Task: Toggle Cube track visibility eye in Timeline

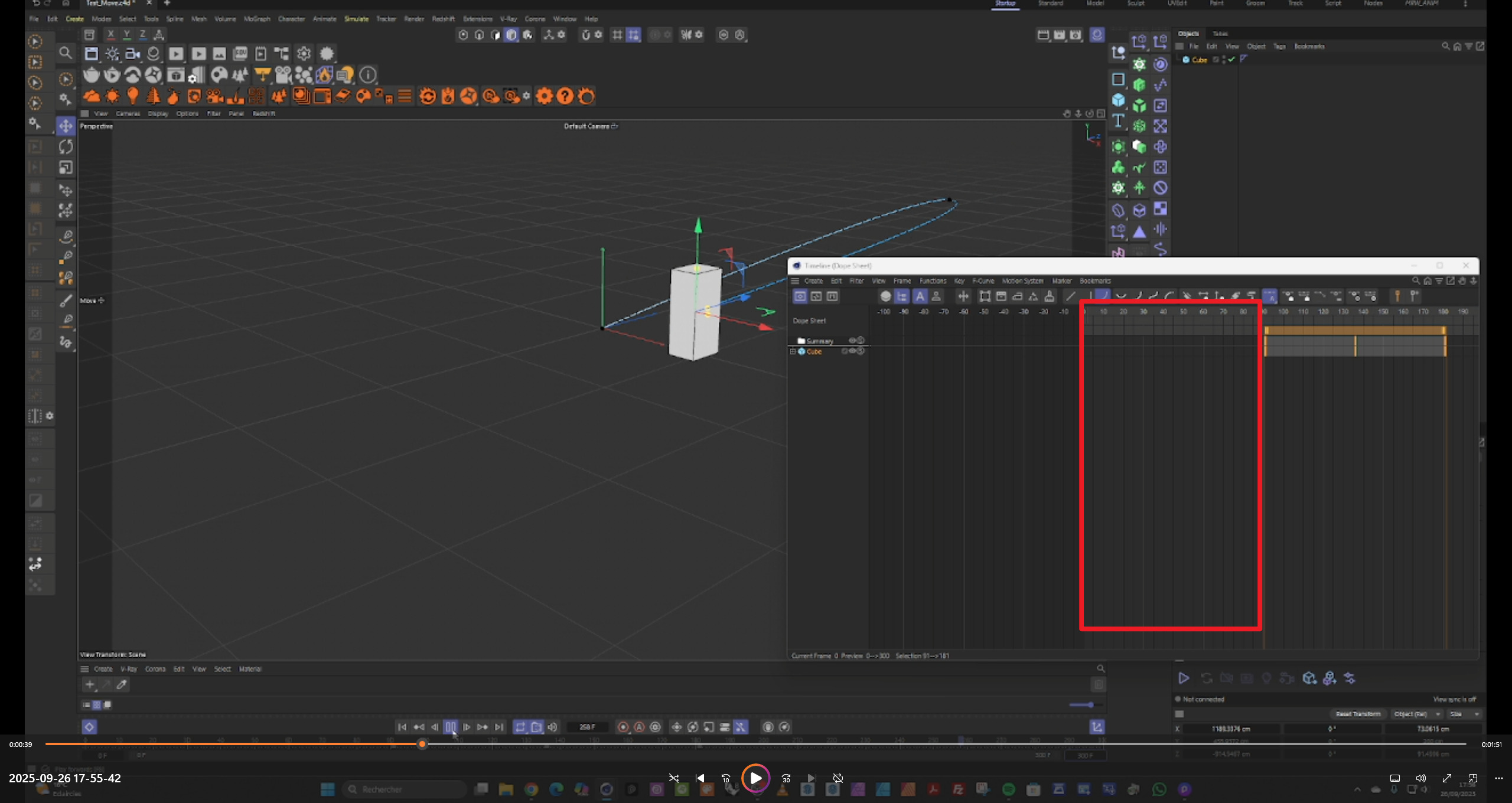Action: coord(852,351)
